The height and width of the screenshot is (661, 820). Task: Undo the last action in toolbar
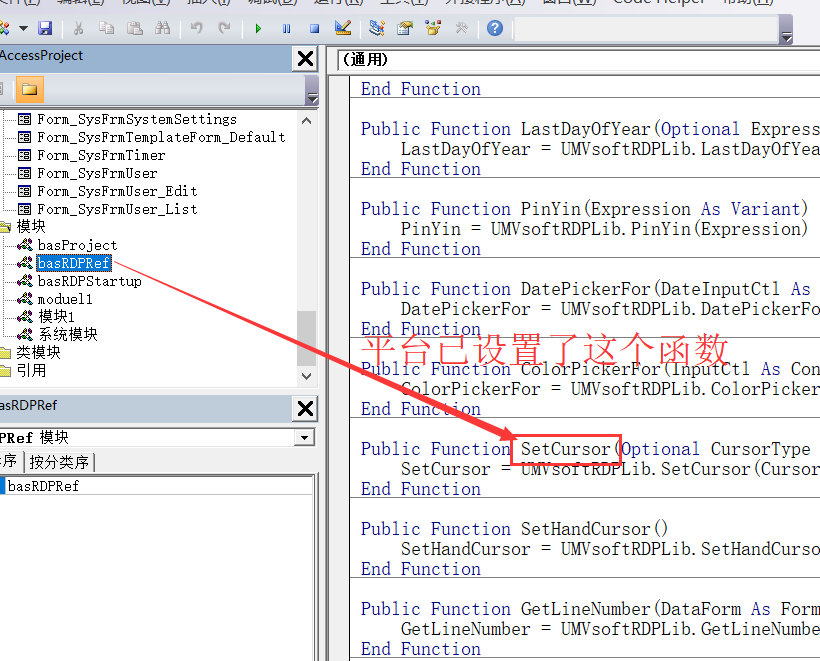point(197,28)
